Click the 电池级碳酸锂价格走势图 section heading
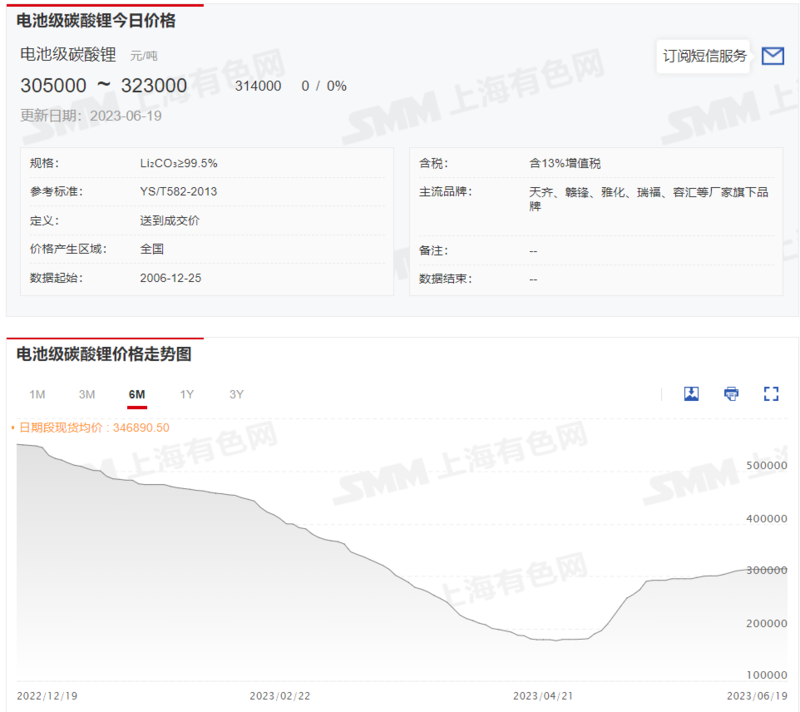 click(x=104, y=354)
